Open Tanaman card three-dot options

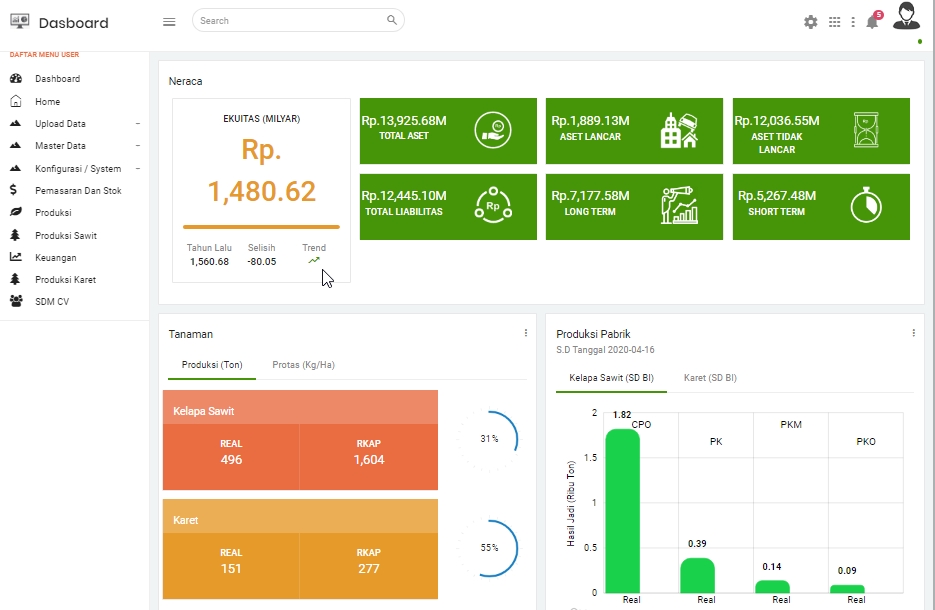click(526, 333)
